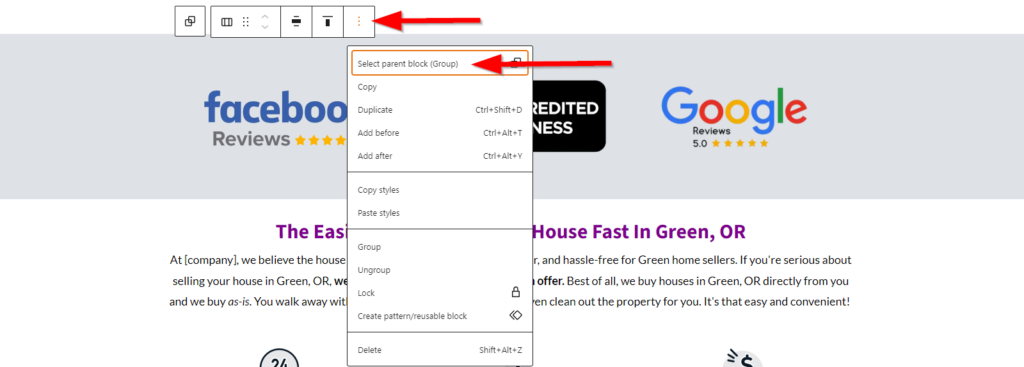Image resolution: width=1024 pixels, height=367 pixels.
Task: Open vertical alignment top control
Action: tap(328, 22)
